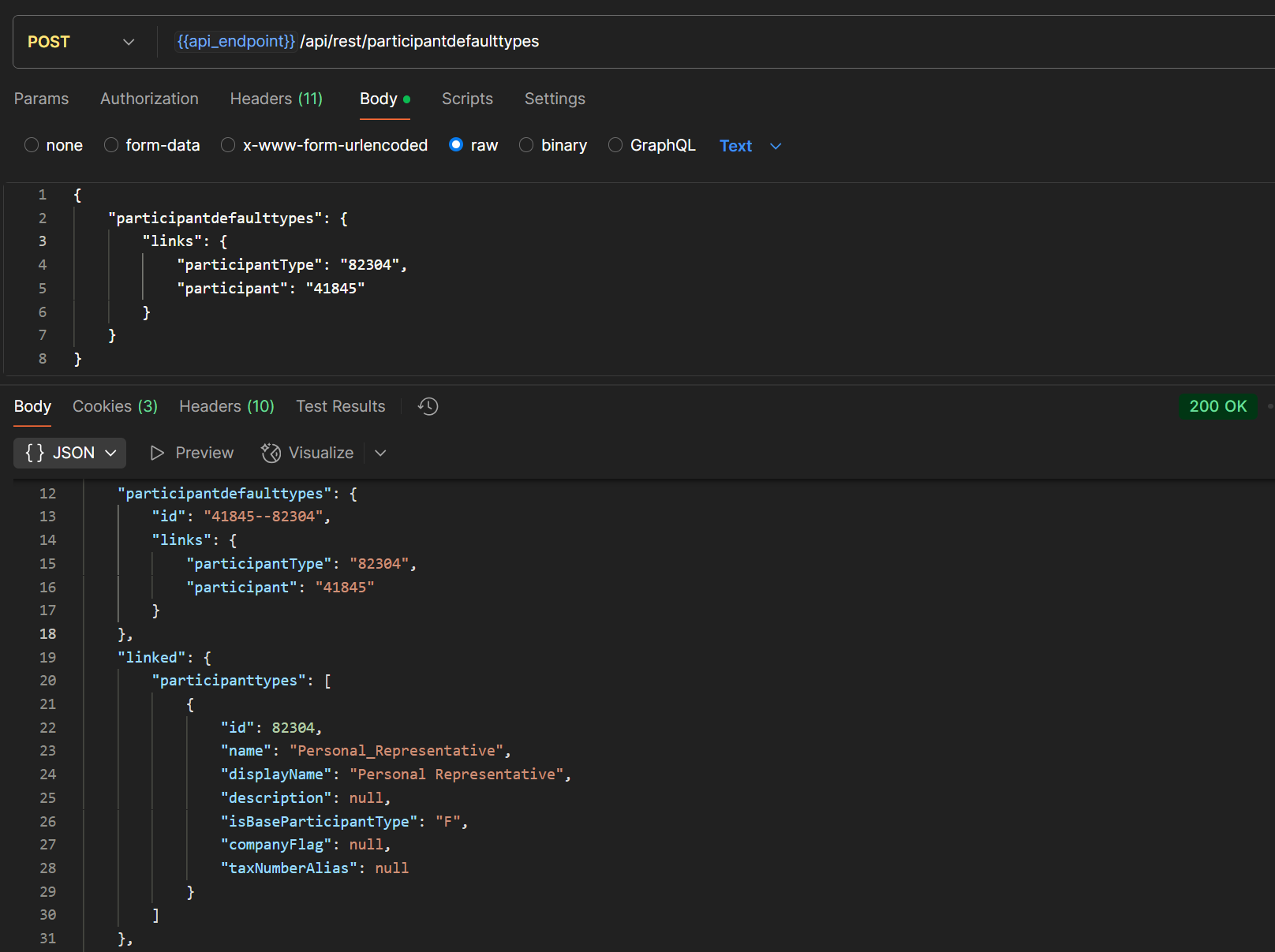
Task: Click the Preview play icon
Action: pyautogui.click(x=157, y=453)
